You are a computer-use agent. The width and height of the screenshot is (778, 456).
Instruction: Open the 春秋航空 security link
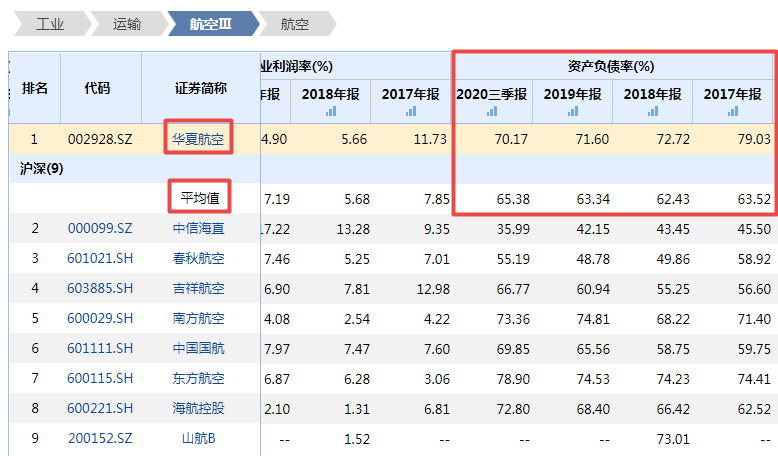coord(198,259)
